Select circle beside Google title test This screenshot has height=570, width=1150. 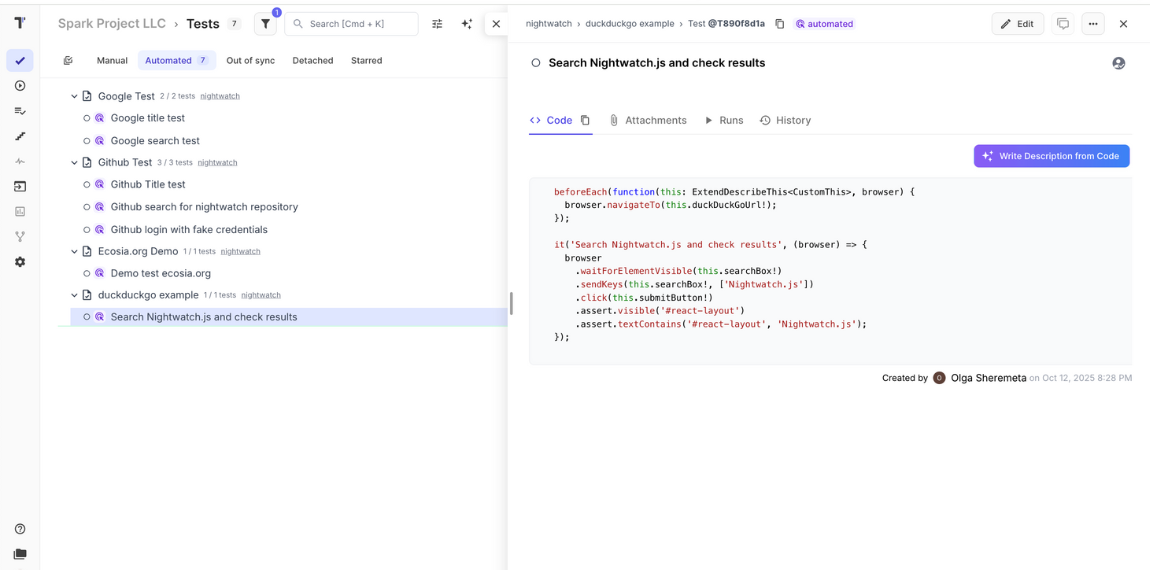[x=87, y=118]
